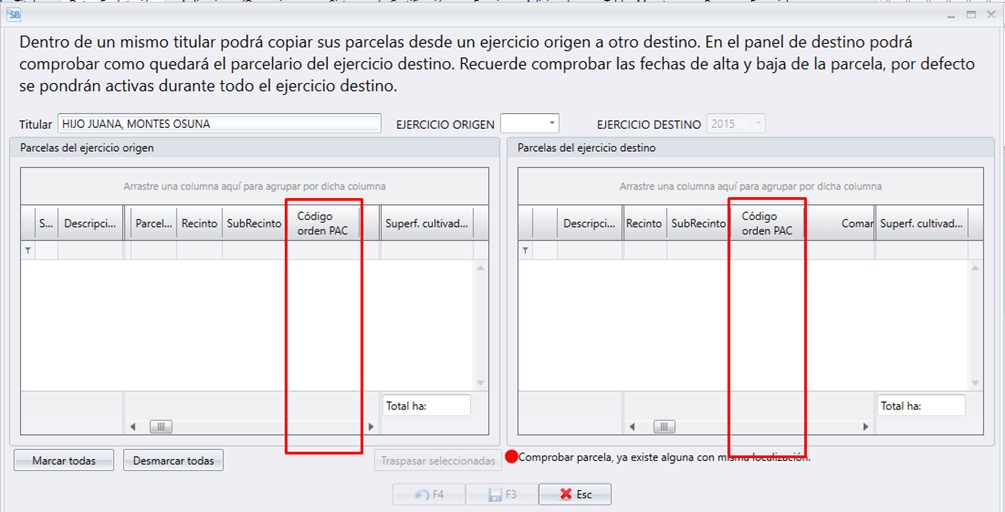1005x512 pixels.
Task: Click the Desmarcar todas button
Action: (x=173, y=461)
